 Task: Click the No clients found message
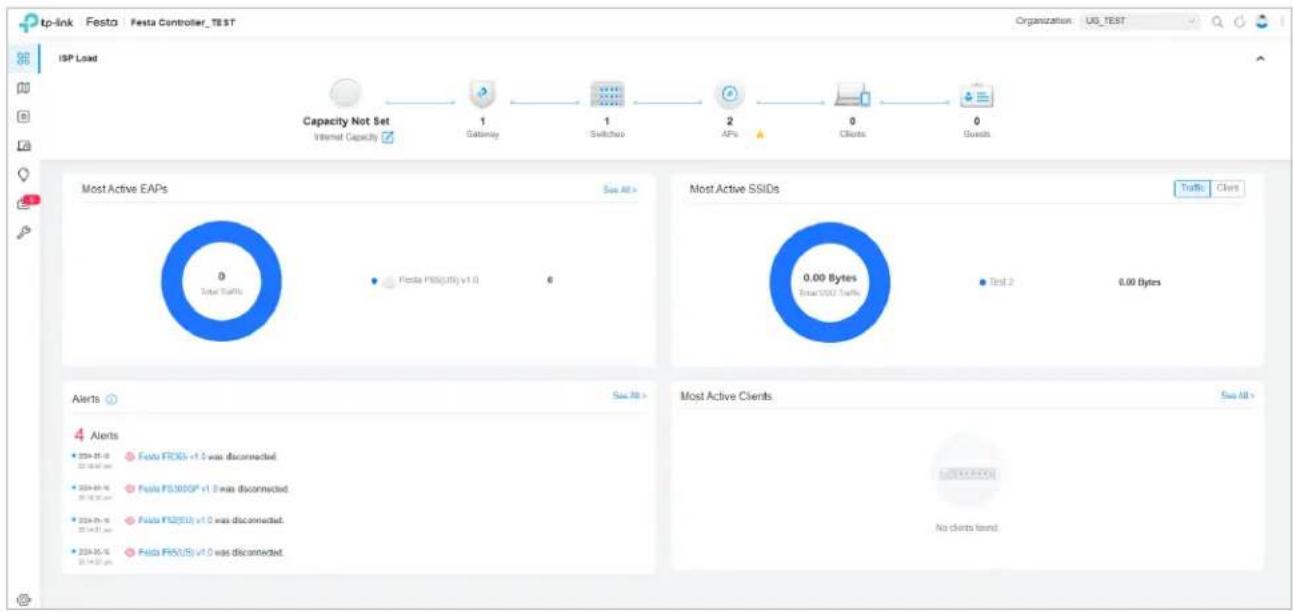[965, 527]
